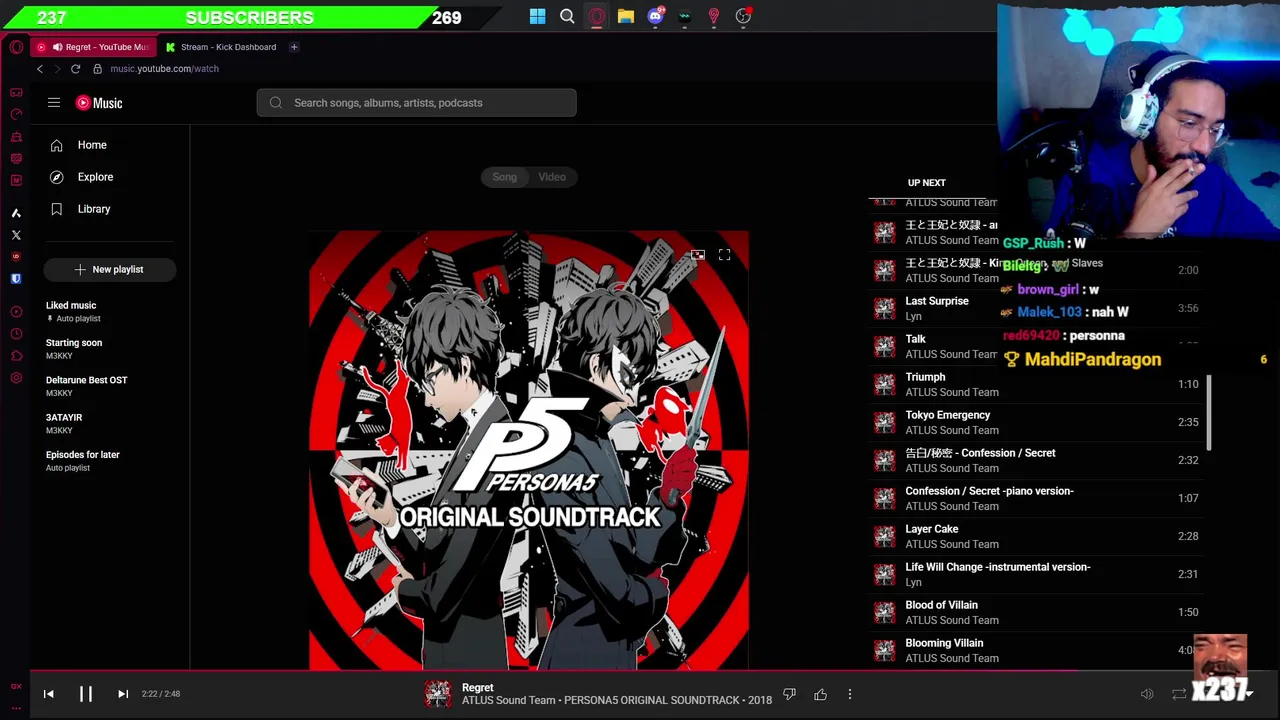The width and height of the screenshot is (1280, 720).
Task: Switch to Song mode
Action: (x=504, y=177)
